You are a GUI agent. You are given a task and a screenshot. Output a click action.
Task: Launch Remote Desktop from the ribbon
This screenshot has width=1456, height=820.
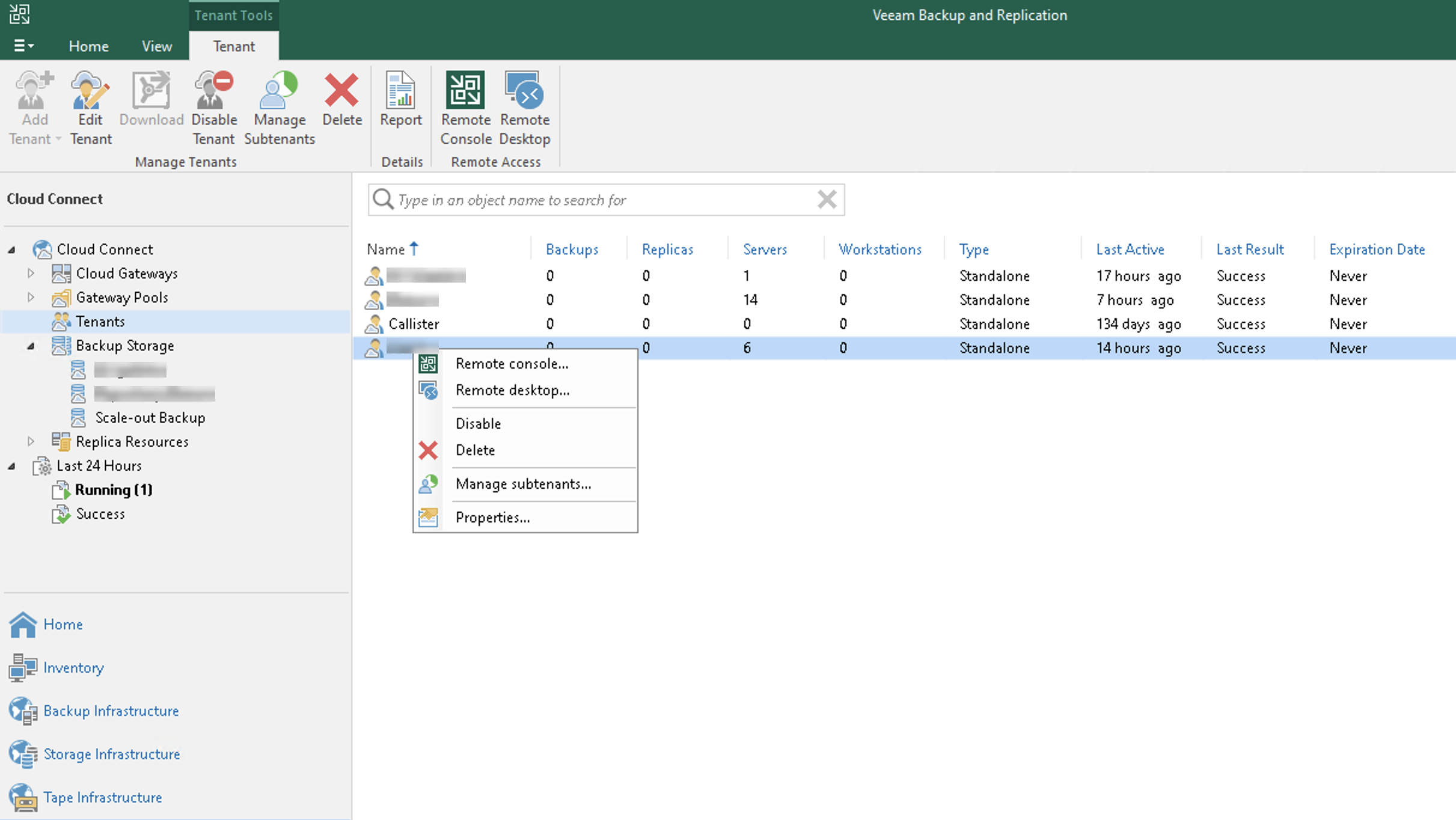(x=524, y=108)
